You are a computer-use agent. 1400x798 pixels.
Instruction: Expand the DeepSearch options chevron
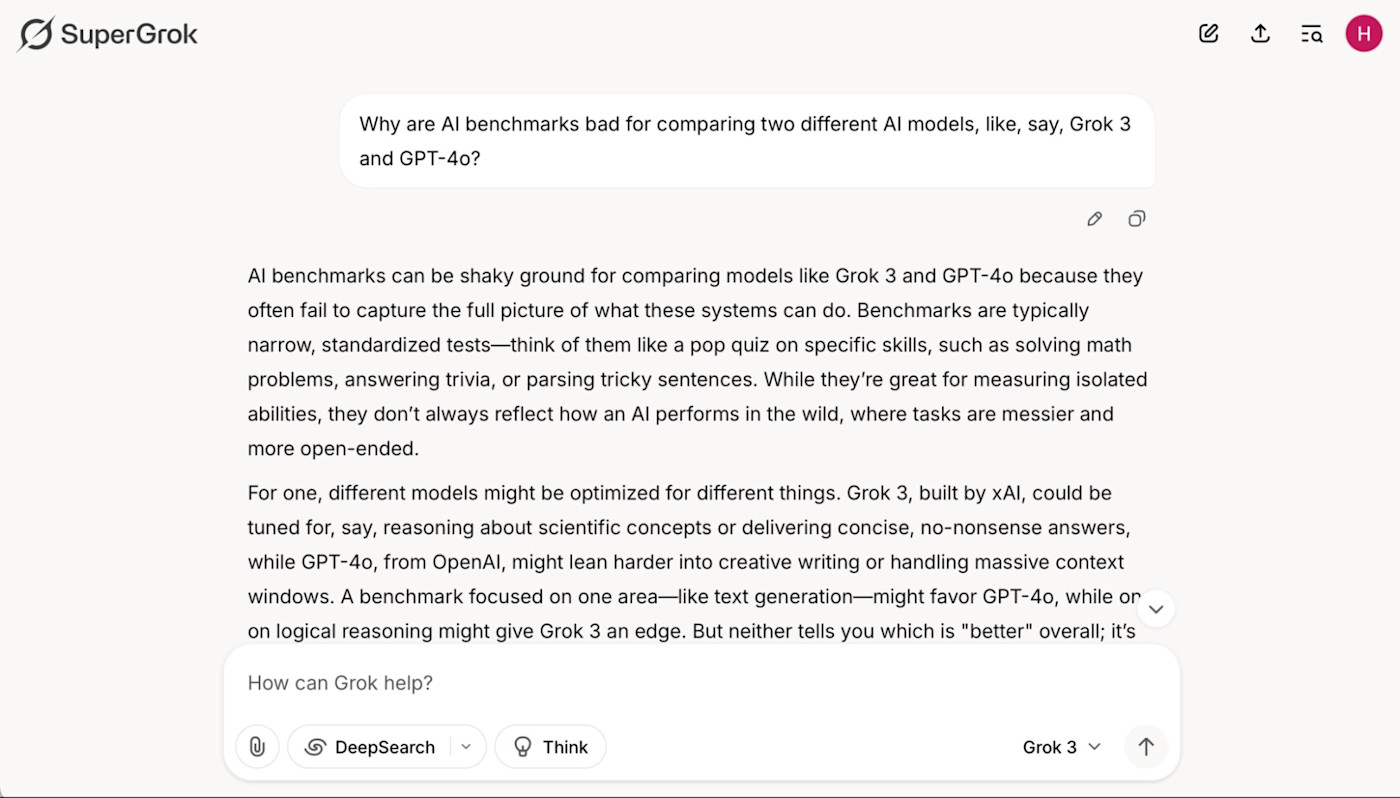pyautogui.click(x=466, y=747)
